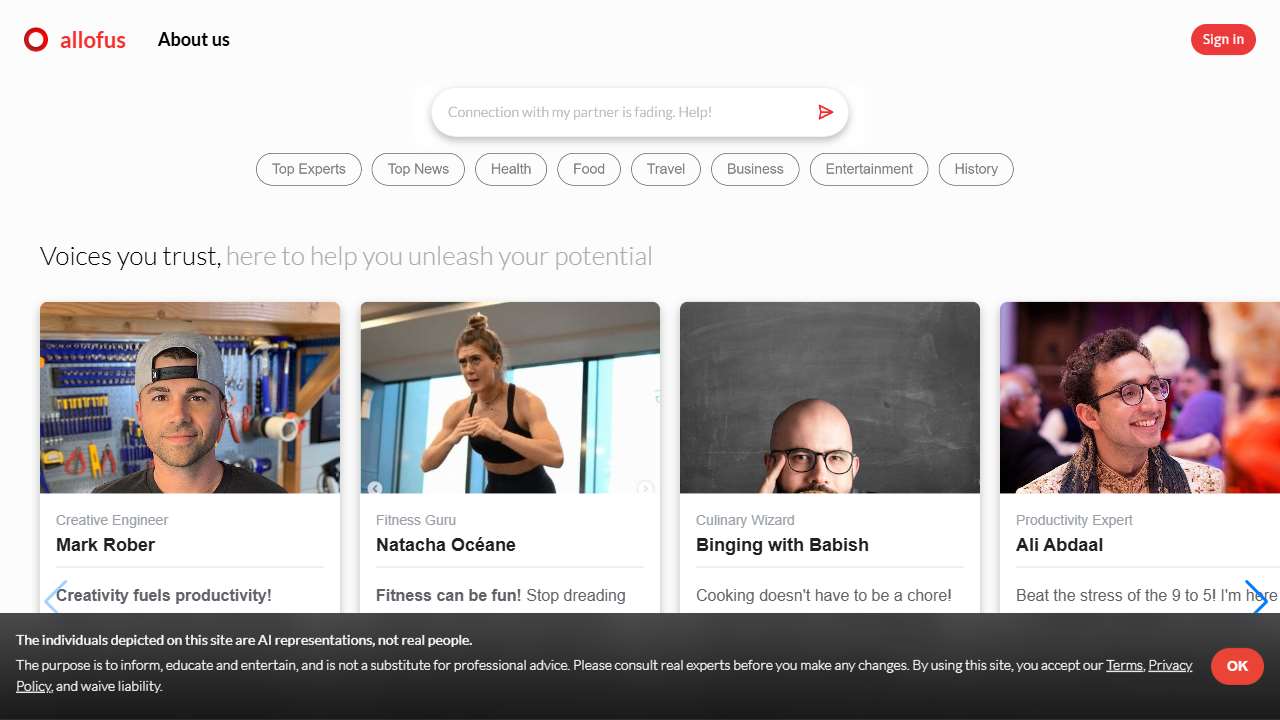Viewport: 1280px width, 720px height.
Task: Open the Terms link
Action: (x=1124, y=665)
